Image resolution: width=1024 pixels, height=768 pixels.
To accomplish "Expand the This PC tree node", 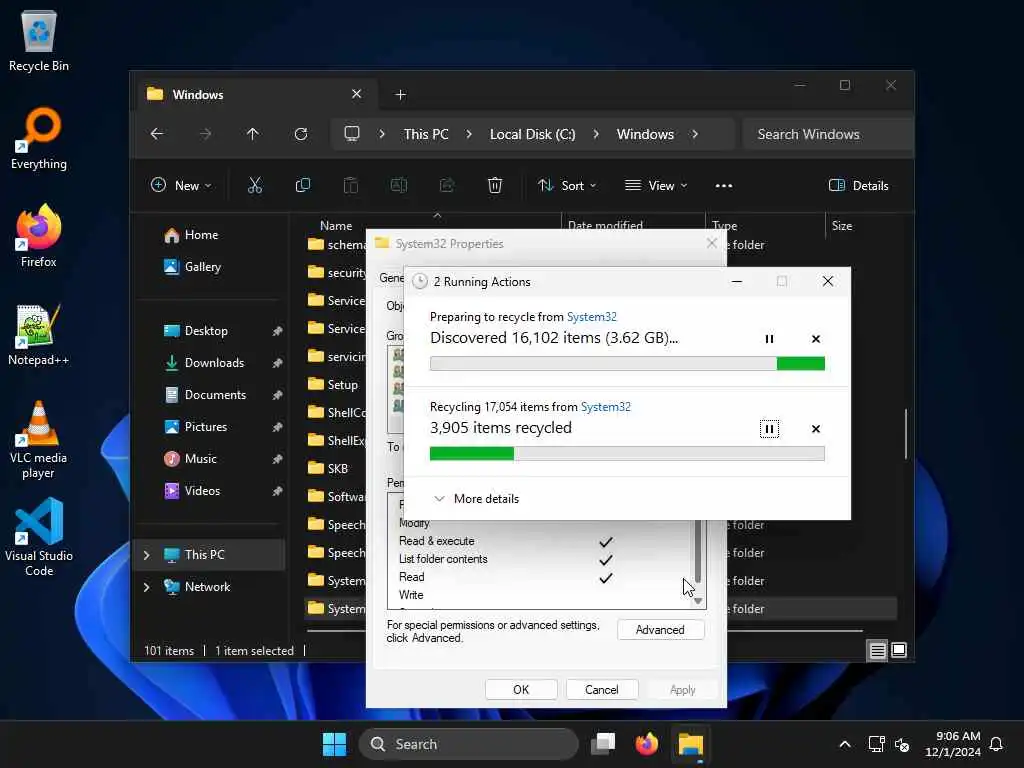I will [x=146, y=555].
